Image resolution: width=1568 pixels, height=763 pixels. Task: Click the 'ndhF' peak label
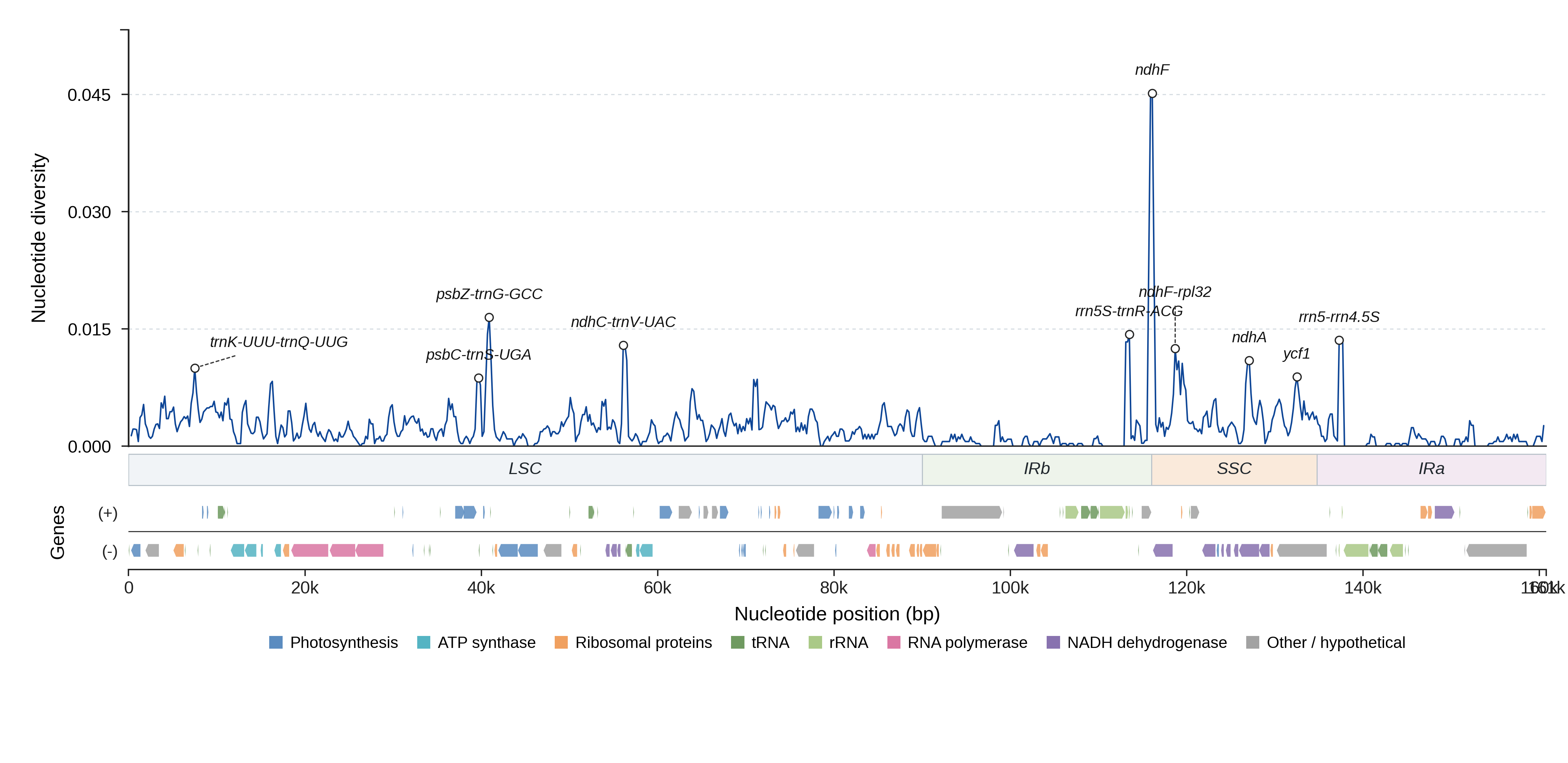1152,70
